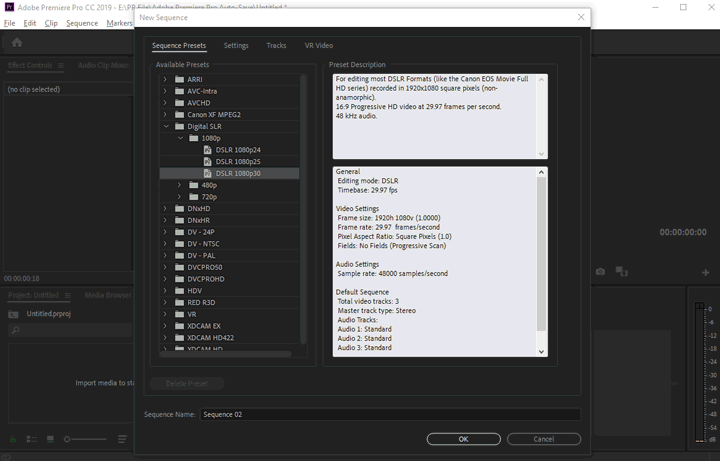Open the Sequence menu
Image resolution: width=720 pixels, height=461 pixels.
click(x=82, y=23)
